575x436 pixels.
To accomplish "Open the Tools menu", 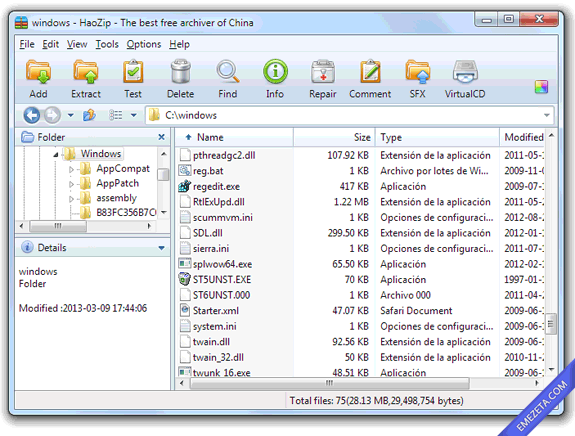I will click(x=107, y=44).
